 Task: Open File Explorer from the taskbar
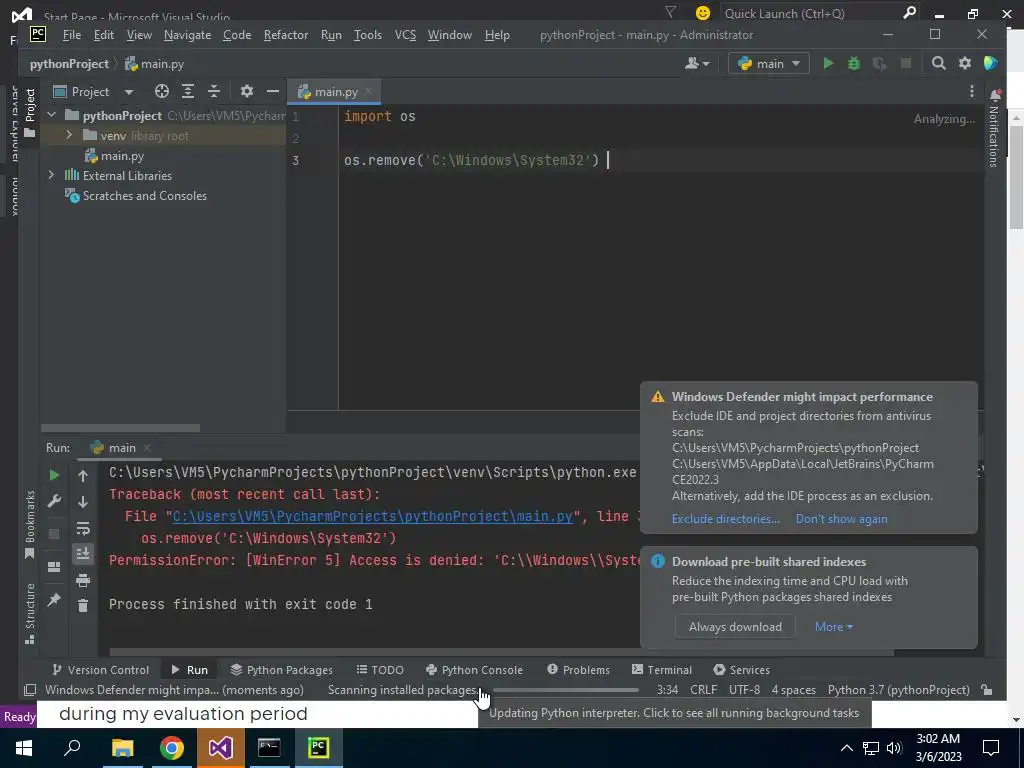click(122, 748)
